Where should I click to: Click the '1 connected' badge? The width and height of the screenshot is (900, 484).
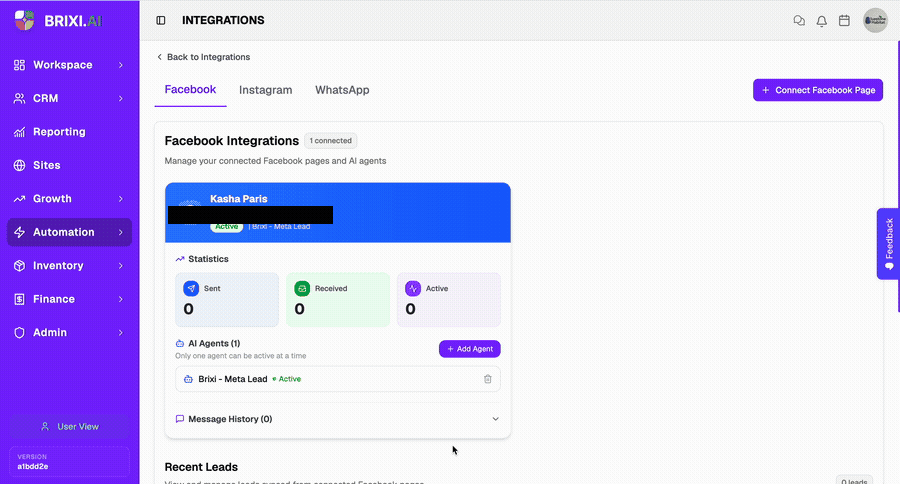click(331, 141)
